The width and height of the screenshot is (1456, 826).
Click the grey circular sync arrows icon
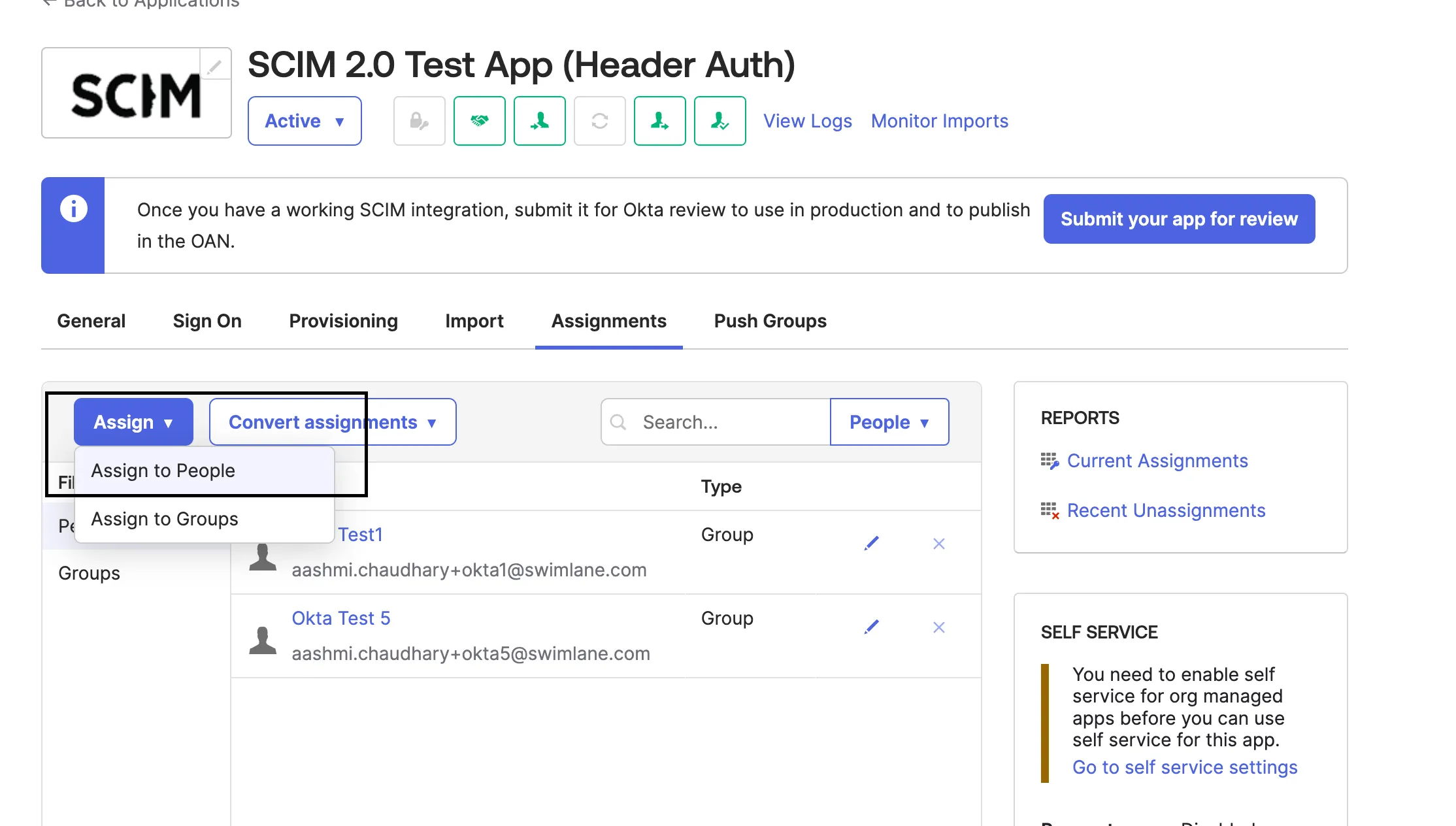600,121
